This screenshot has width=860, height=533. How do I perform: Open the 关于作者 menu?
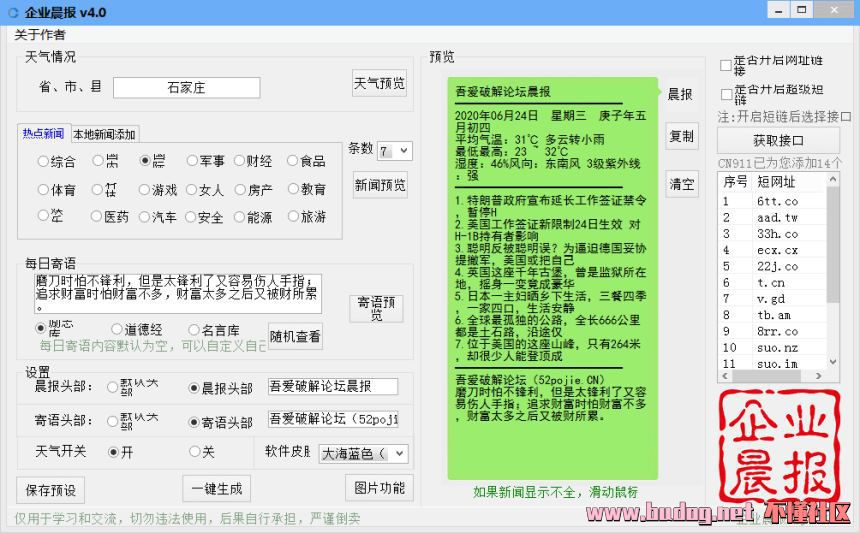click(40, 35)
